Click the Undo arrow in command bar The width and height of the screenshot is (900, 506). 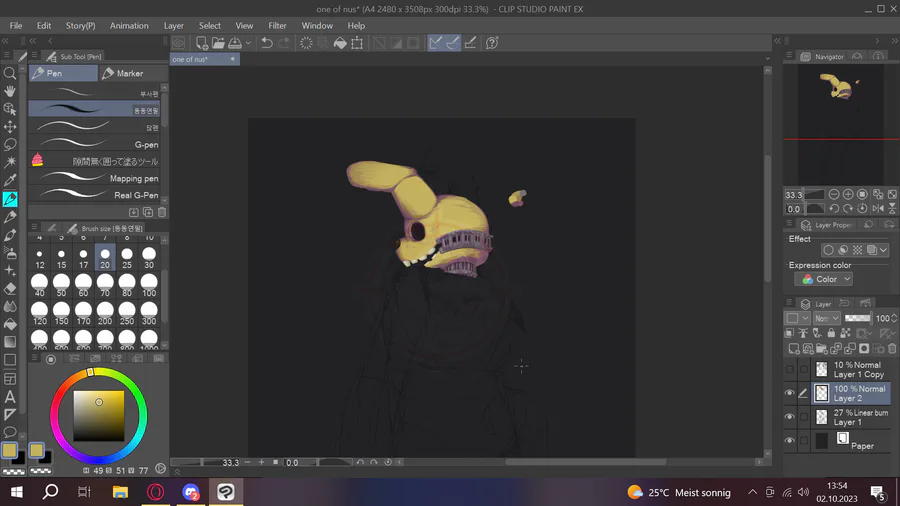tap(266, 42)
